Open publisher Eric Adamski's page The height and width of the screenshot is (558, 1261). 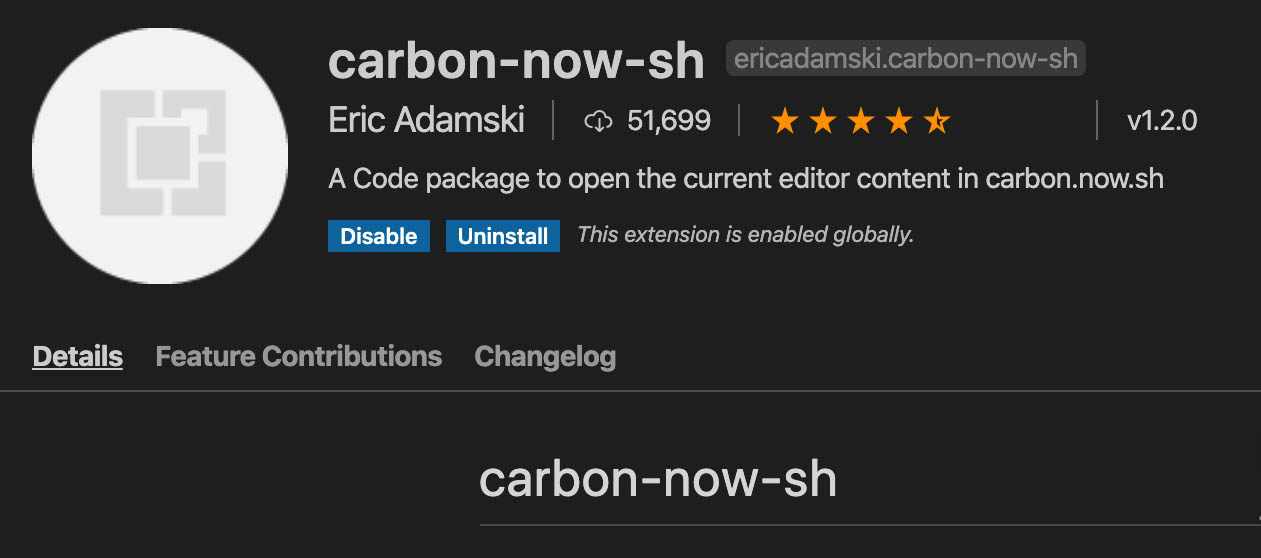coord(426,121)
